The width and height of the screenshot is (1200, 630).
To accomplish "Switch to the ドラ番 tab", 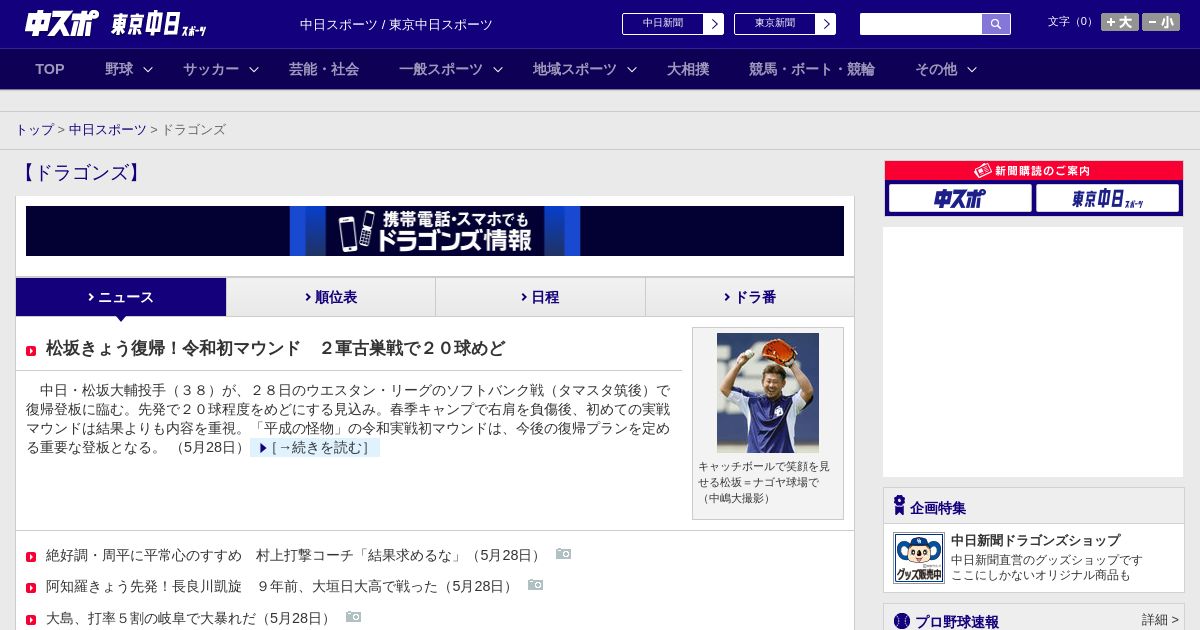I will (x=750, y=297).
